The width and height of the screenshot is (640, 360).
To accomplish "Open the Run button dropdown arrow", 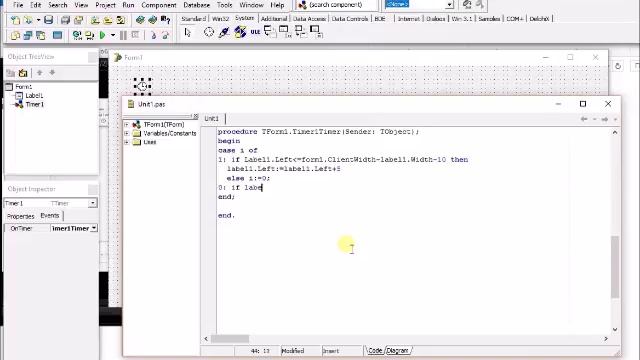I will coord(113,36).
